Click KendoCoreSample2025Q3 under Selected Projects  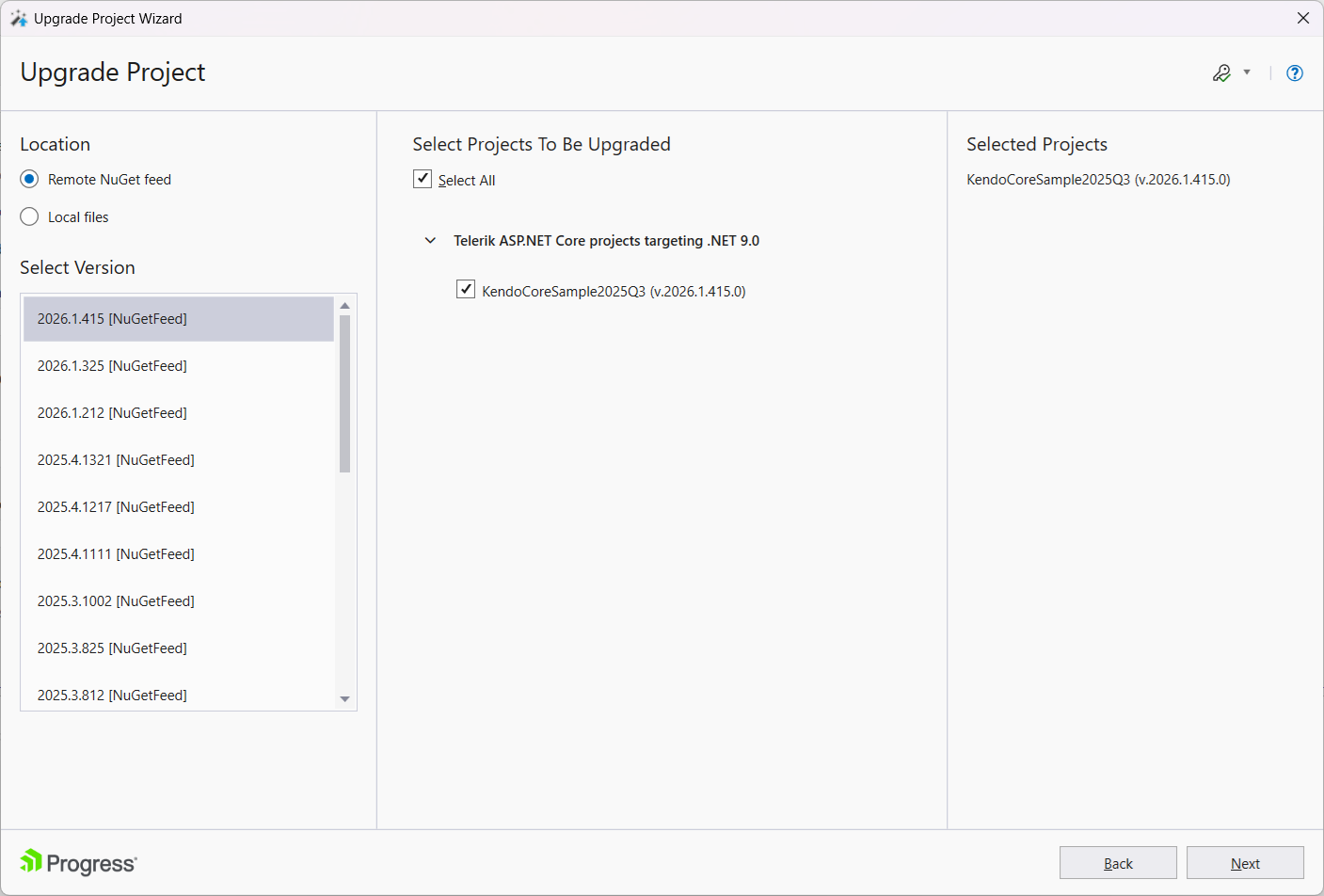1098,180
